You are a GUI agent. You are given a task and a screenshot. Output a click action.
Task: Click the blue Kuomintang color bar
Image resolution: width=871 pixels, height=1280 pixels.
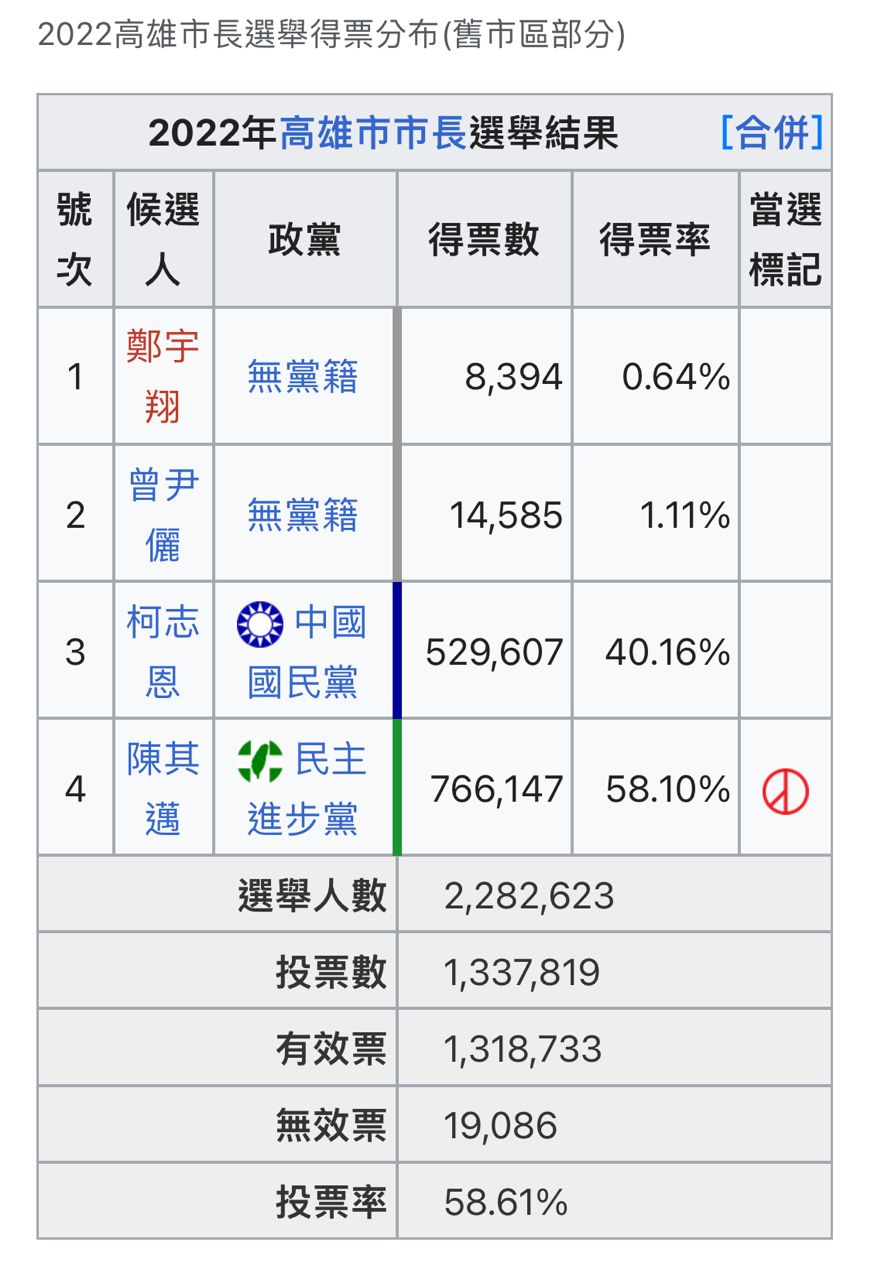tap(397, 651)
